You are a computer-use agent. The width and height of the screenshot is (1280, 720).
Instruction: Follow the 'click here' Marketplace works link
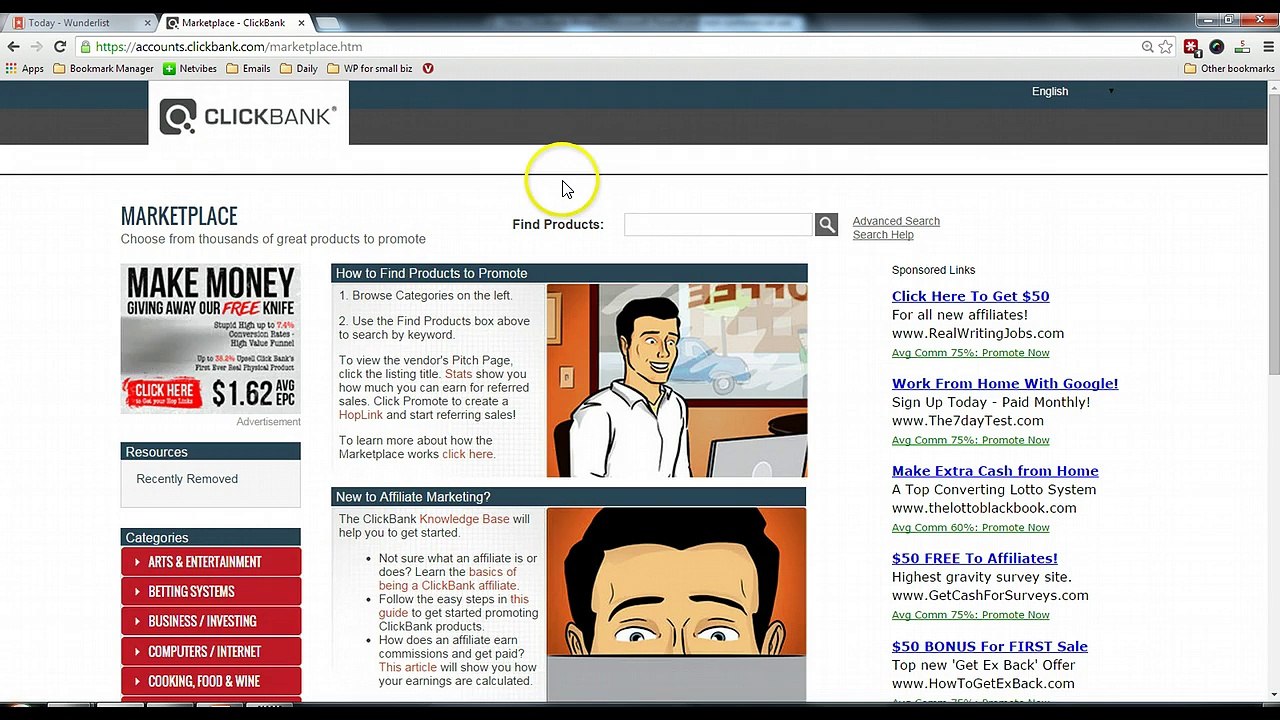point(467,454)
